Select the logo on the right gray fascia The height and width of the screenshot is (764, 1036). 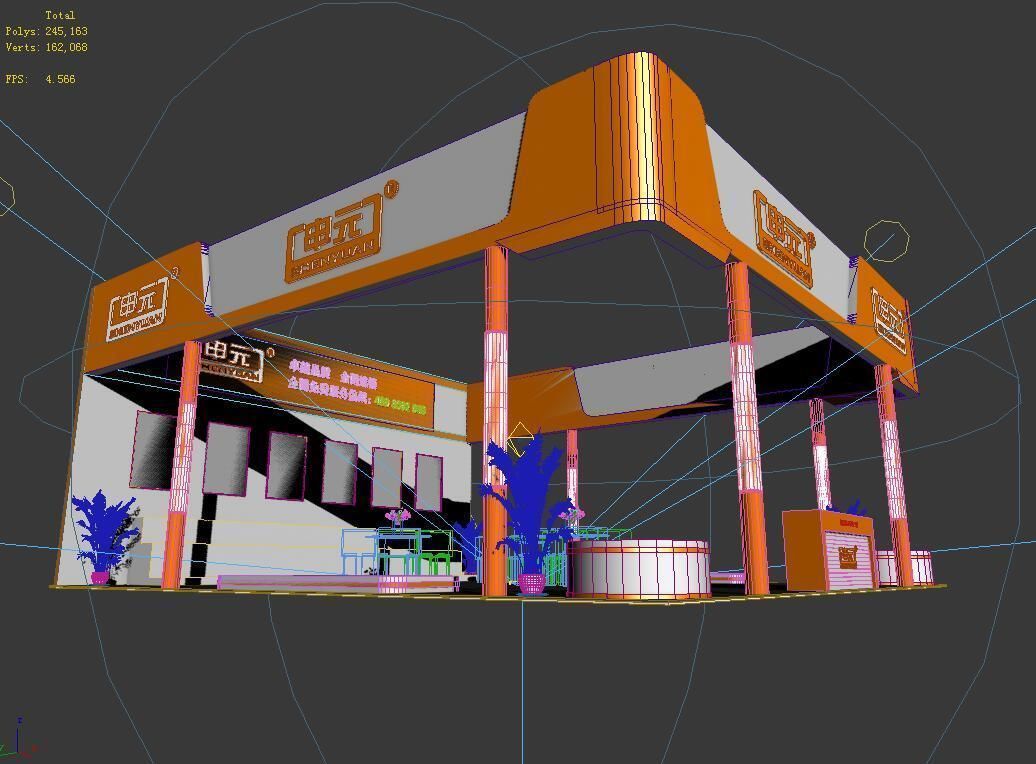tap(782, 239)
